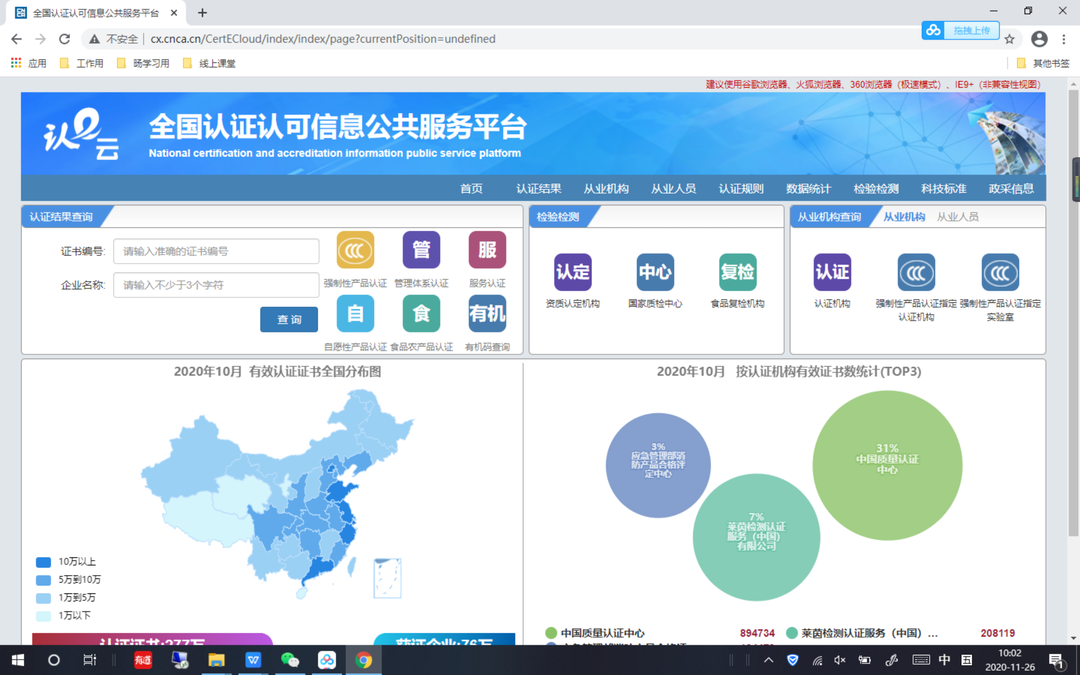
Task: Open WPS Office from the taskbar
Action: [253, 660]
